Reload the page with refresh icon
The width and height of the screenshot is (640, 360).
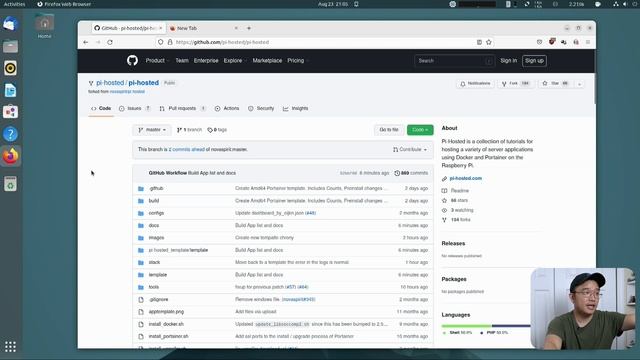[x=110, y=42]
